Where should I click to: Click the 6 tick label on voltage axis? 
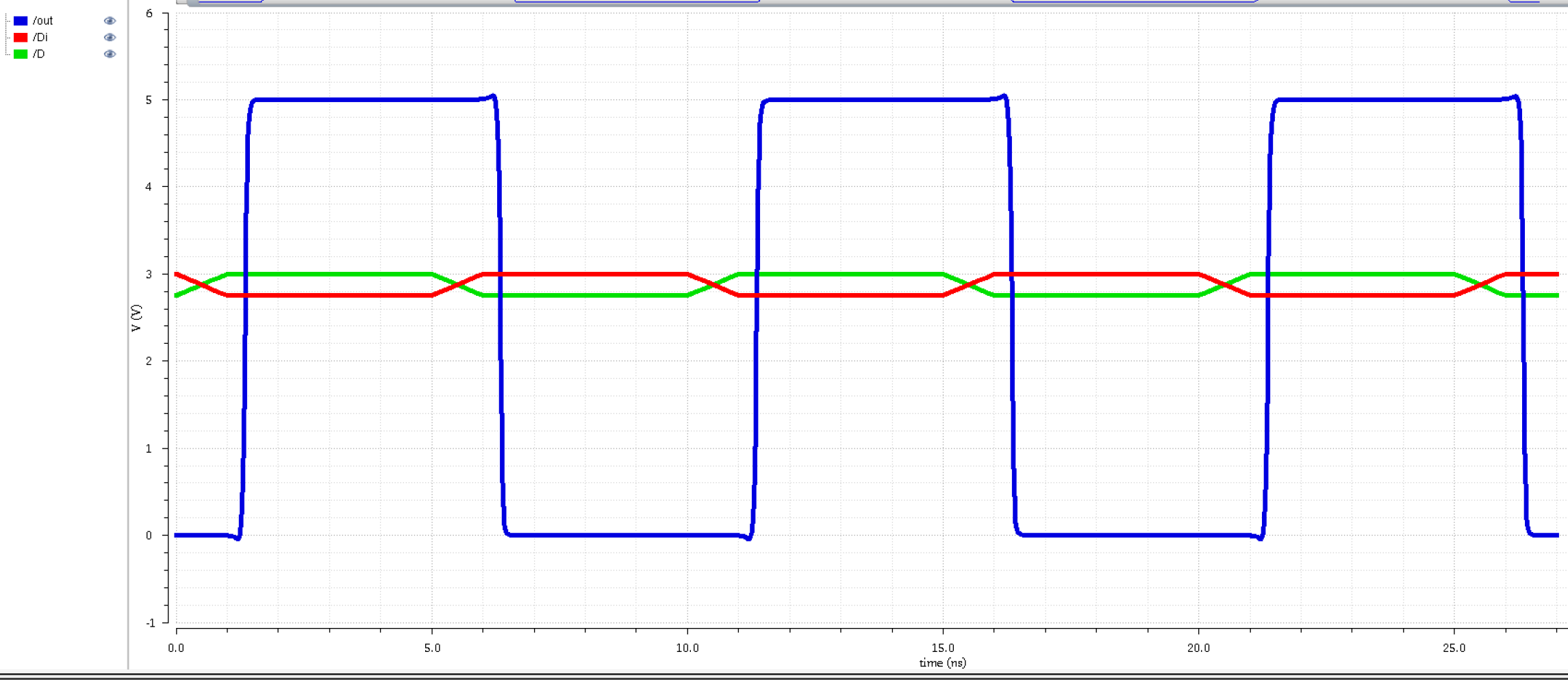149,13
